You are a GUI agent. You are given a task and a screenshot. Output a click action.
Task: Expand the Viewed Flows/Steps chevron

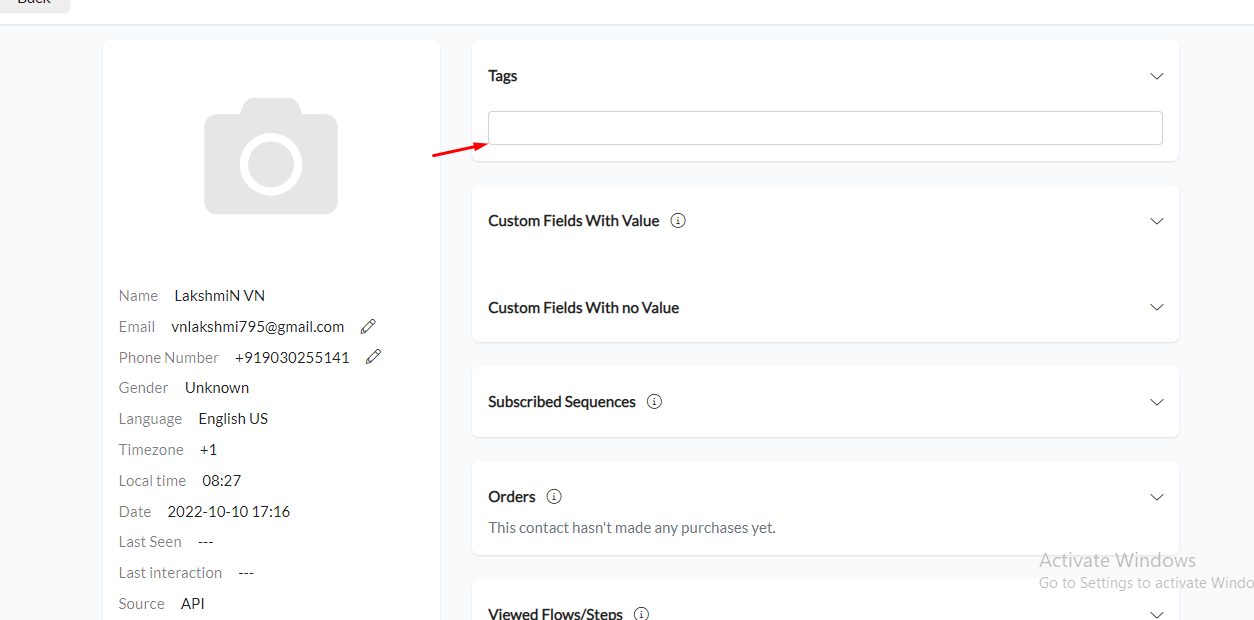click(1157, 613)
